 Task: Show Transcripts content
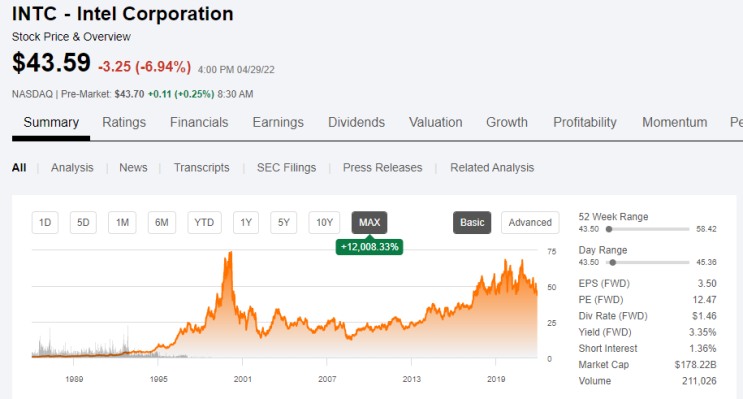point(201,168)
